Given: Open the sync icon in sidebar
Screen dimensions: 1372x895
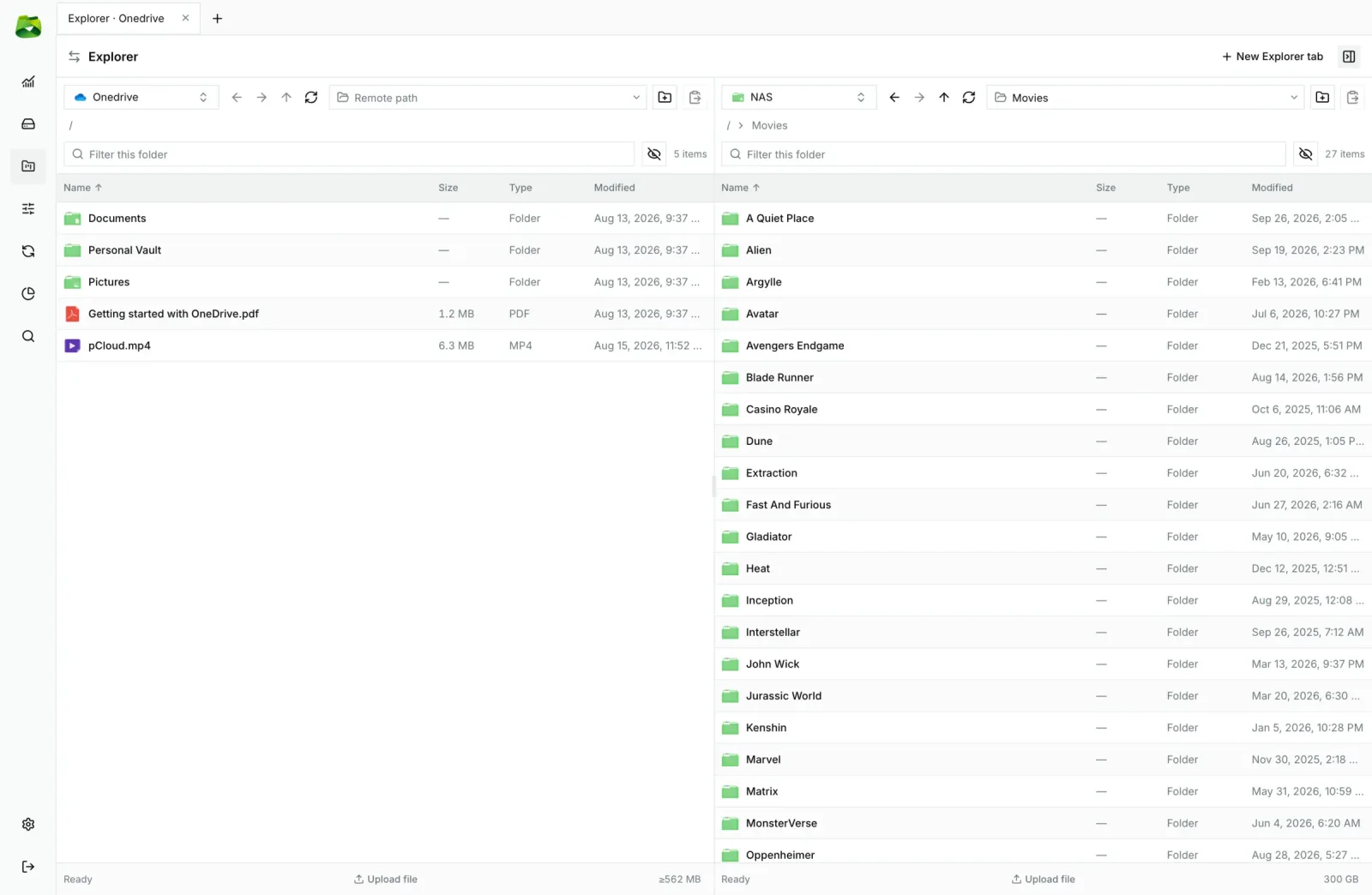Looking at the screenshot, I should coord(28,251).
